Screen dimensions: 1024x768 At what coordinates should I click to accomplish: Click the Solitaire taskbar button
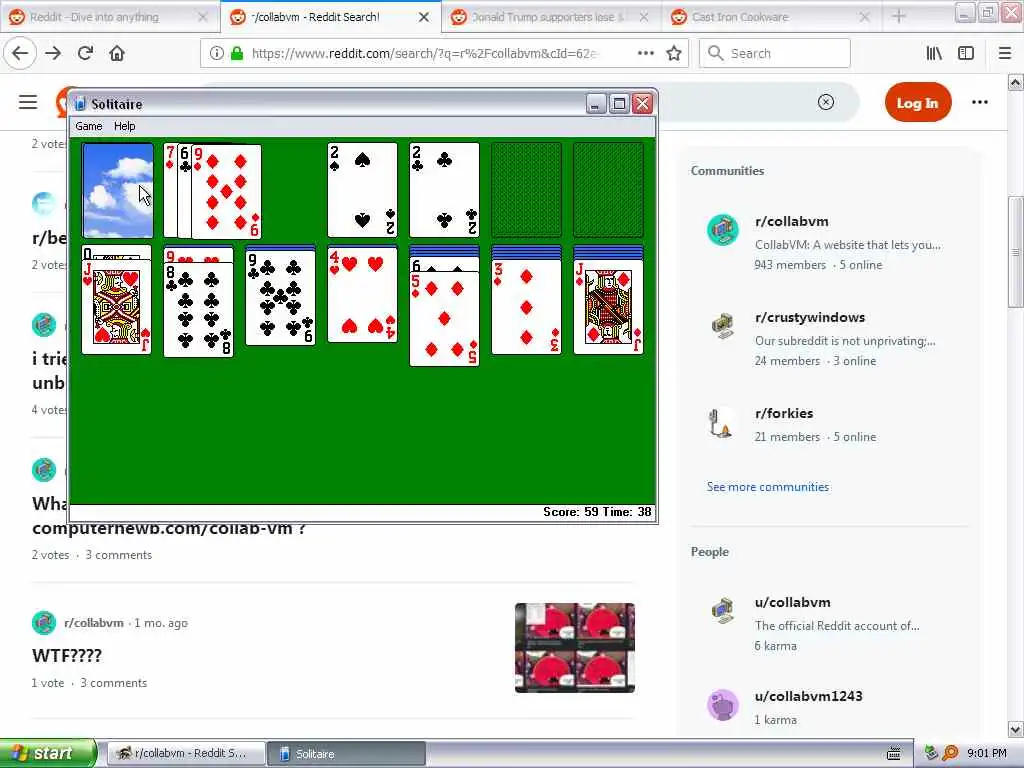[x=347, y=754]
